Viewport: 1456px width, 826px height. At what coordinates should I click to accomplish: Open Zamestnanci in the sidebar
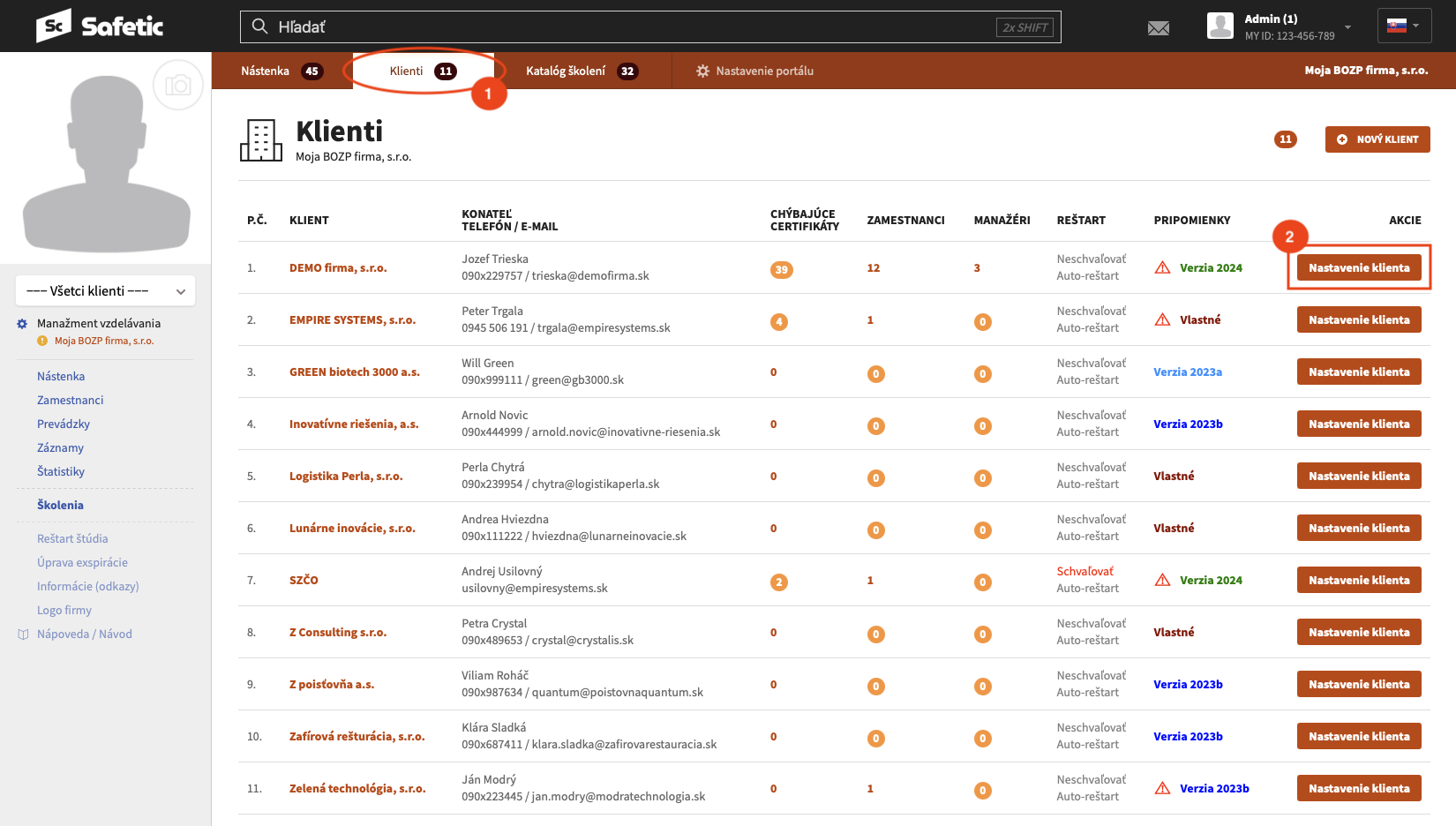tap(71, 400)
